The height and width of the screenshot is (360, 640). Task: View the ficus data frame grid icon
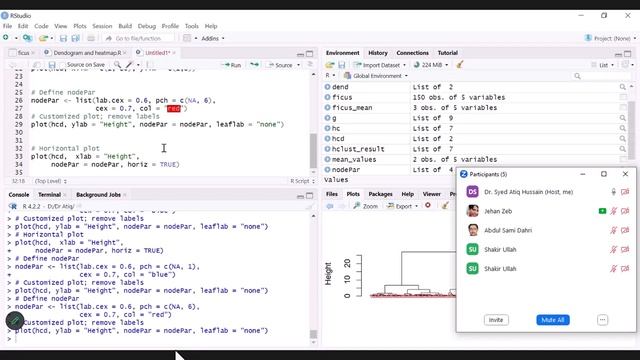(623, 97)
